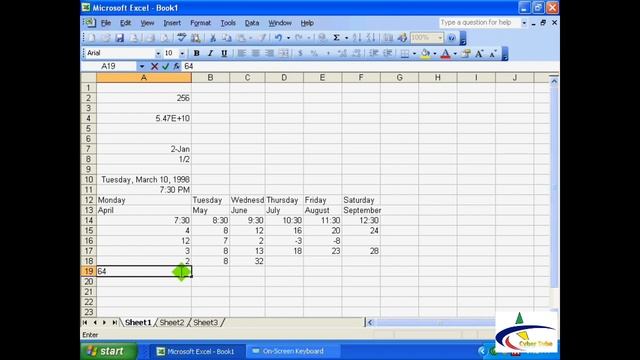Select column header G
The width and height of the screenshot is (640, 360).
coord(399,78)
